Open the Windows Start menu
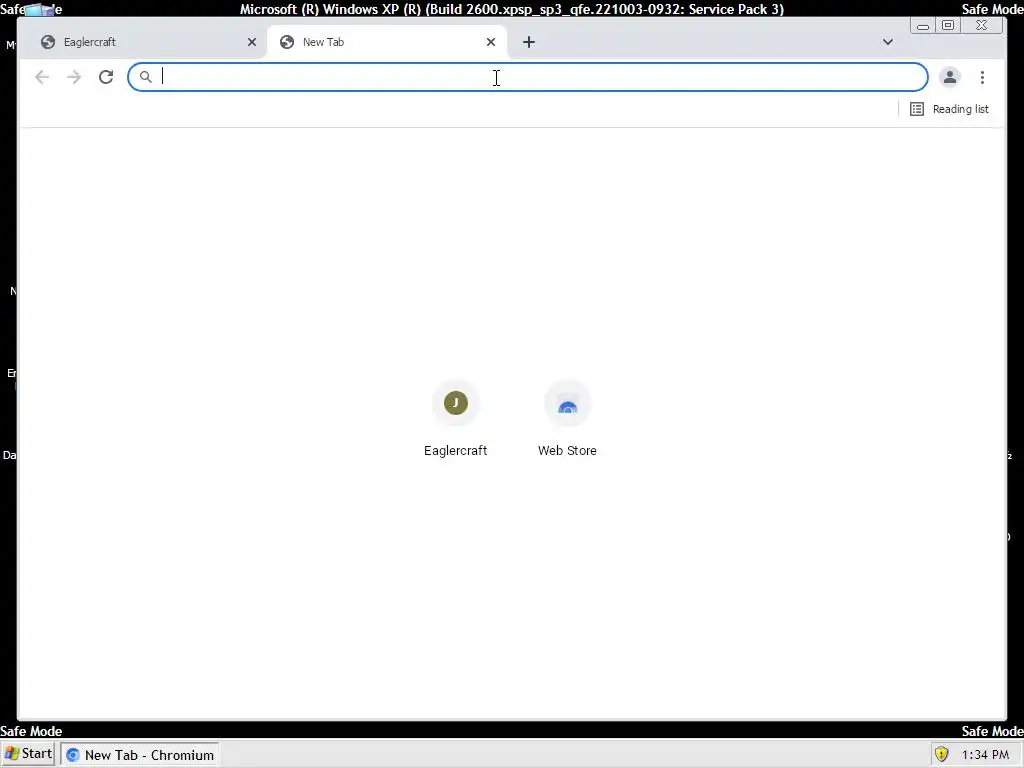 click(28, 754)
